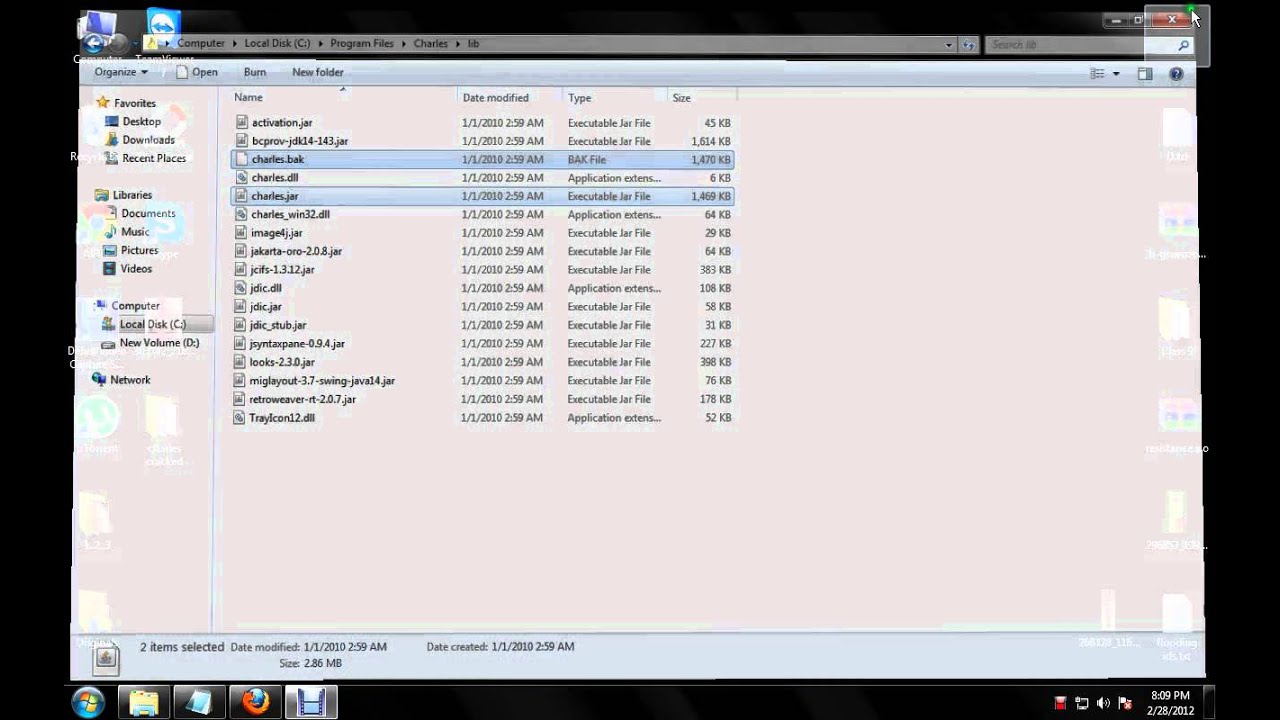Open the activation.jar file icon

click(x=241, y=123)
